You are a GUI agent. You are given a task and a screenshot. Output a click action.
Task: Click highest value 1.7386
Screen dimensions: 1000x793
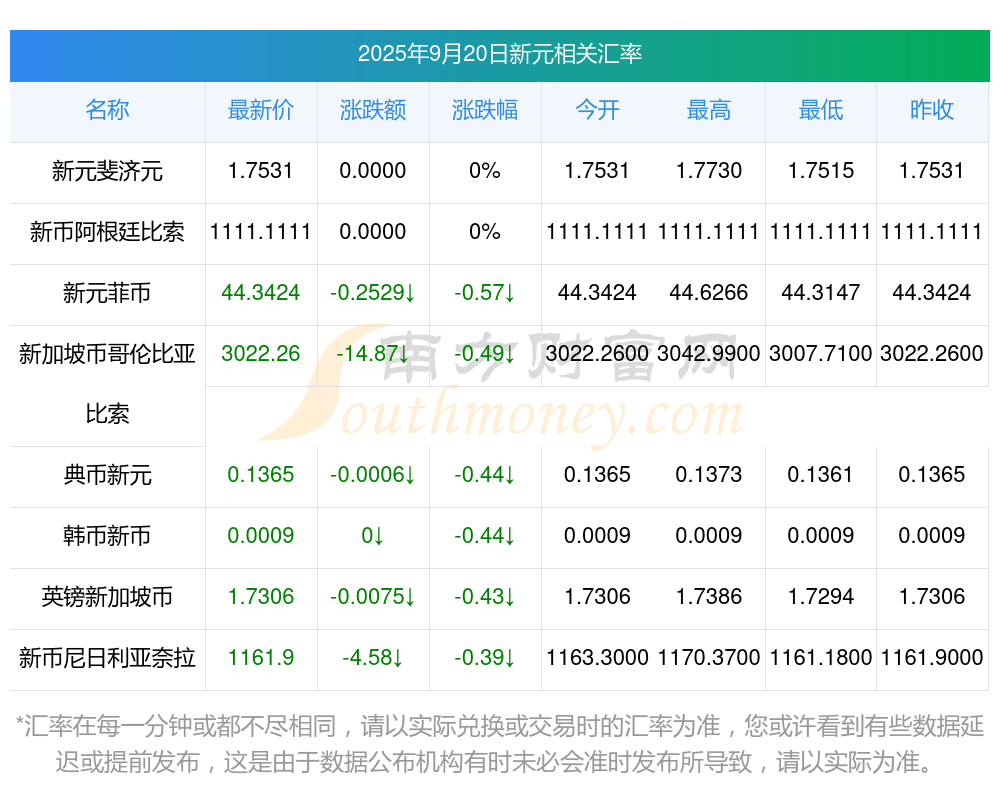[x=709, y=597]
